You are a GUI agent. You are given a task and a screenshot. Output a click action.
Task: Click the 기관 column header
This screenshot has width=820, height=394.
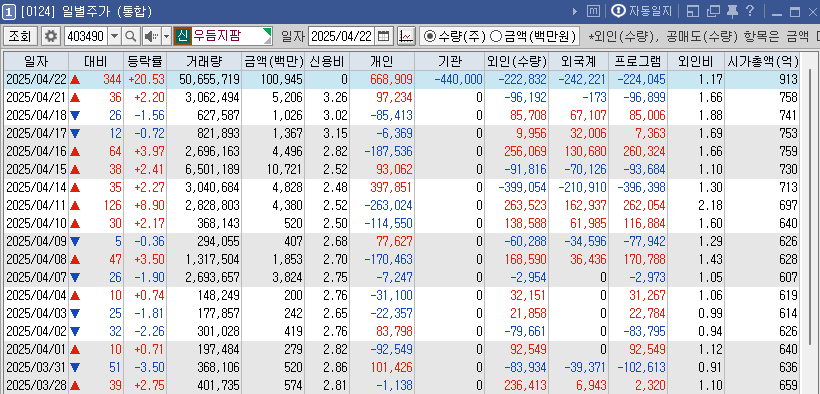click(x=449, y=62)
